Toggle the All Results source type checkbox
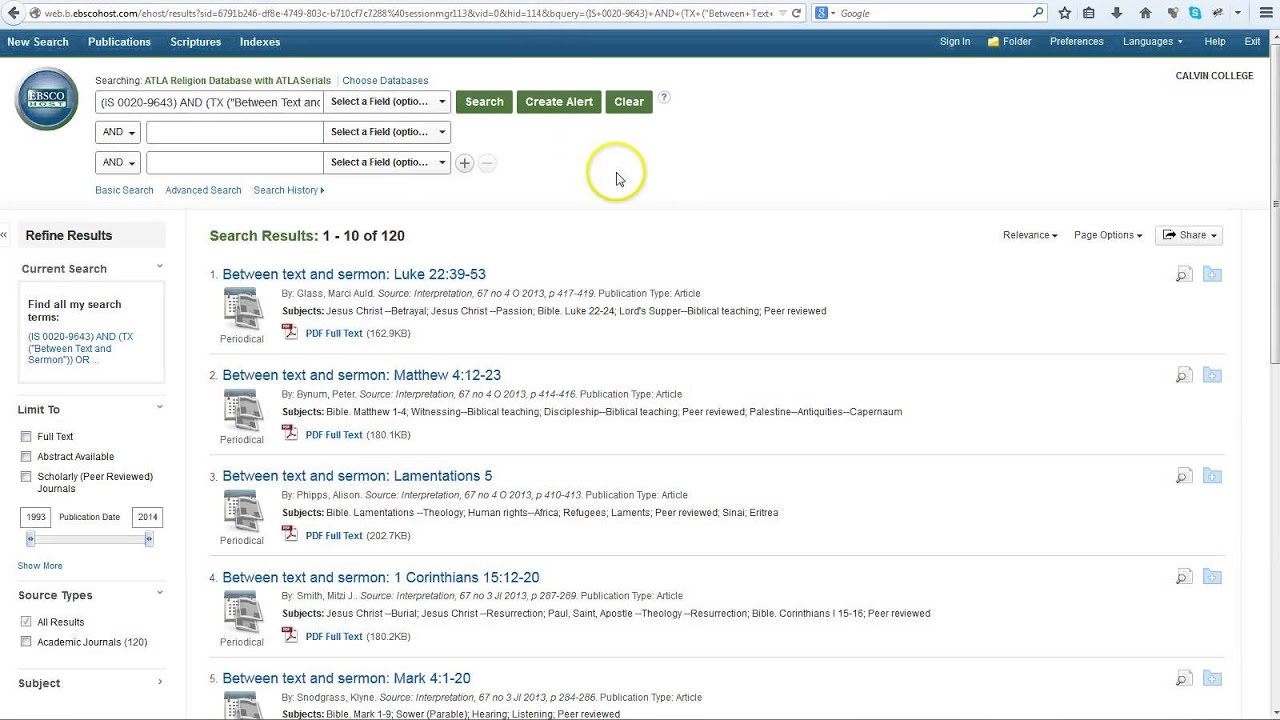Image resolution: width=1280 pixels, height=720 pixels. click(x=26, y=622)
